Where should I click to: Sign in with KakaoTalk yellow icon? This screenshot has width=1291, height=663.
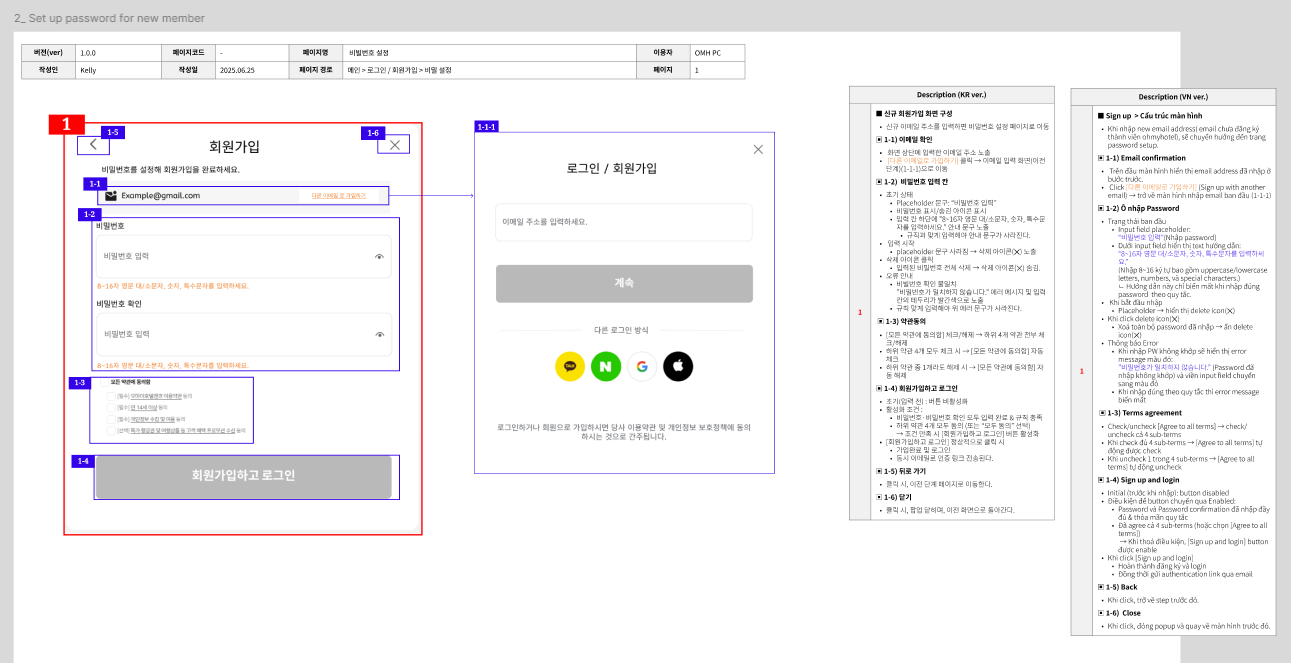[570, 367]
